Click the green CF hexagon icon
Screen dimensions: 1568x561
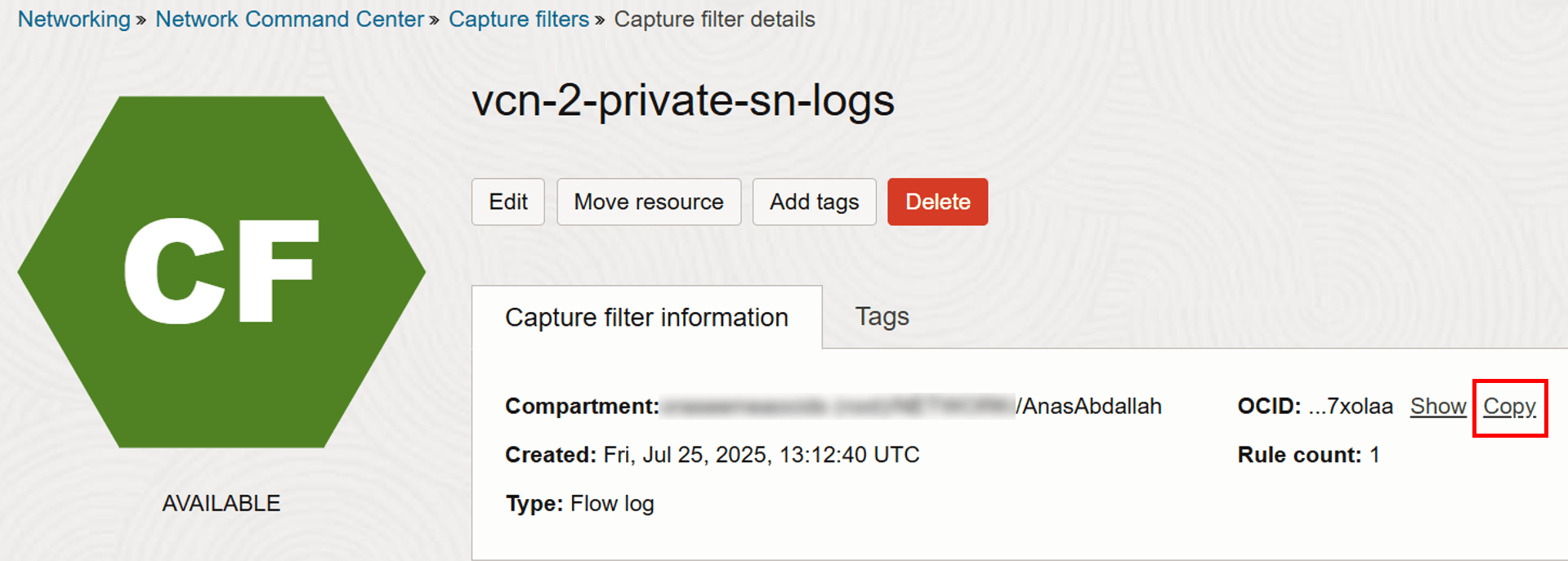click(x=221, y=271)
